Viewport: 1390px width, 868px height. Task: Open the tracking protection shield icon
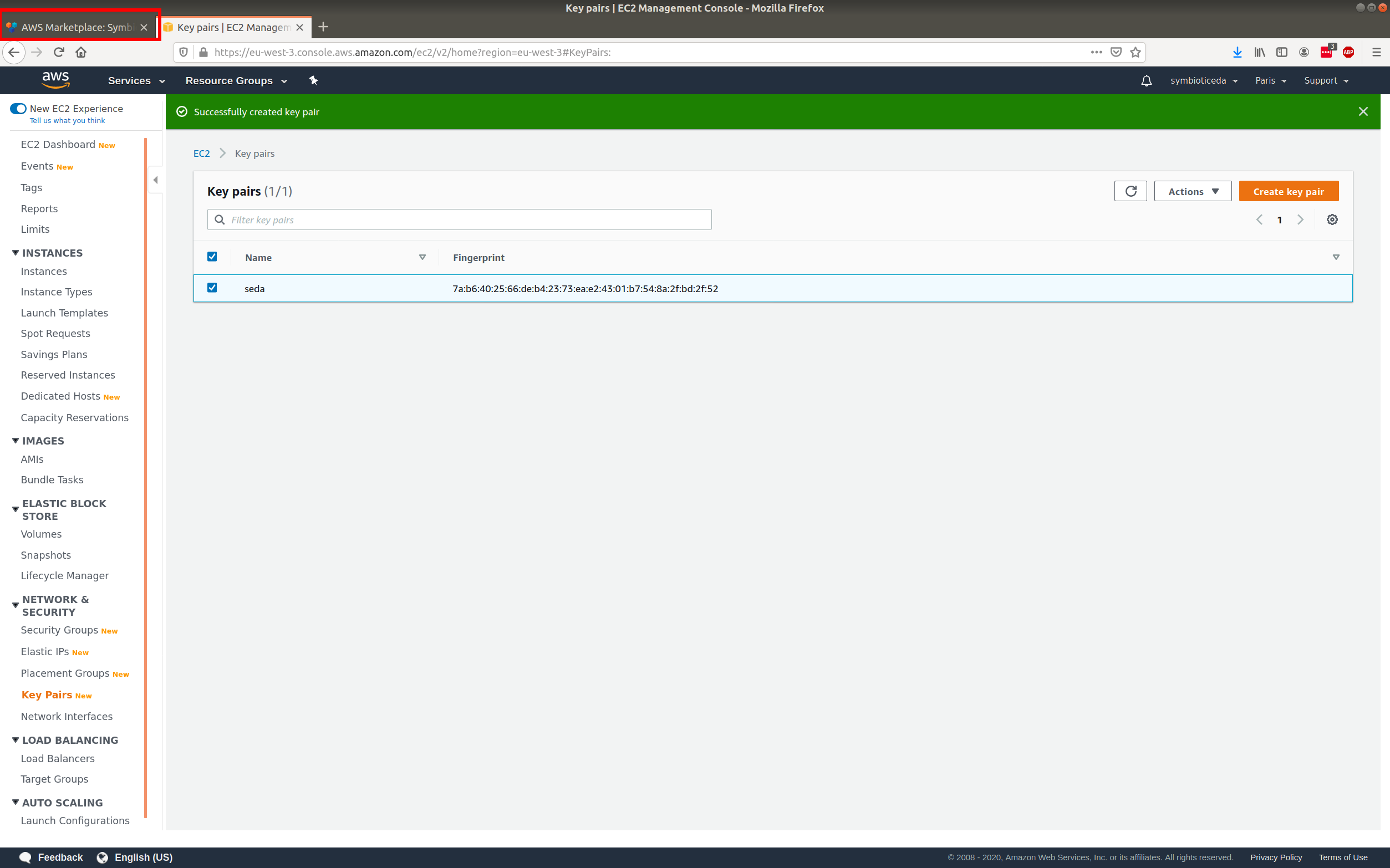pos(184,52)
